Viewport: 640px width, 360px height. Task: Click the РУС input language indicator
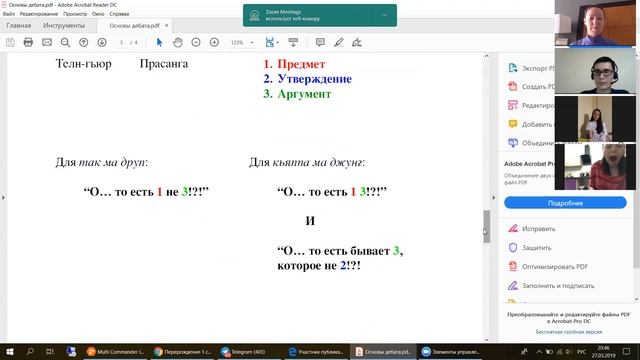point(582,351)
